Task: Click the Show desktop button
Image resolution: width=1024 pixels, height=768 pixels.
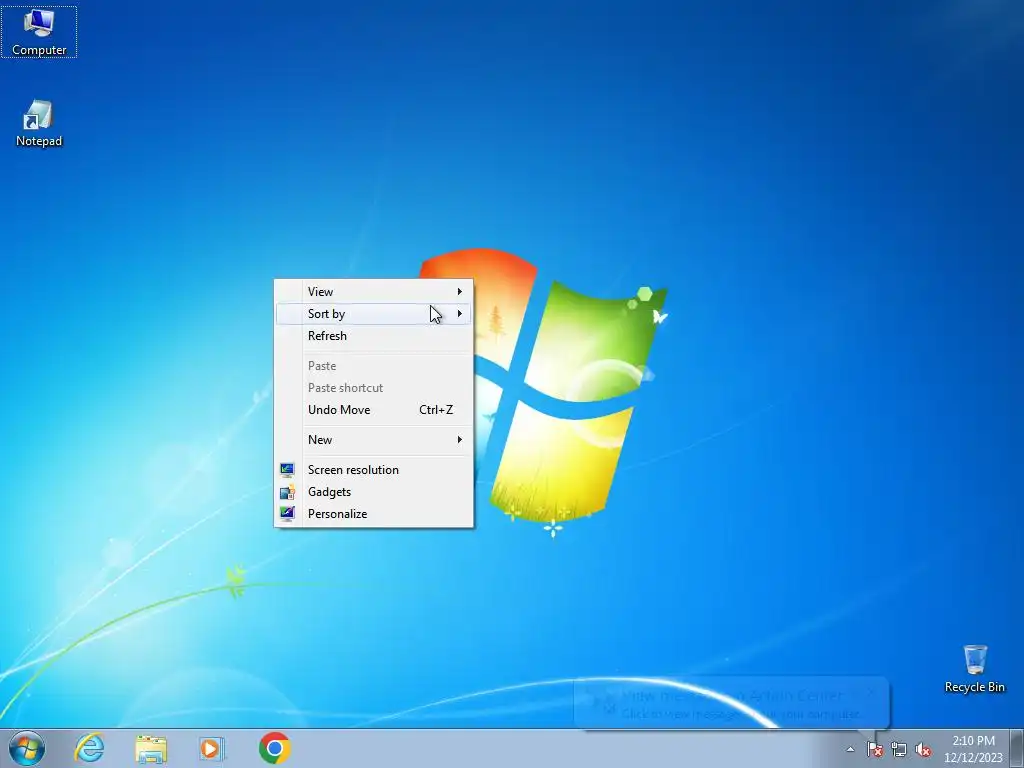Action: (1017, 749)
